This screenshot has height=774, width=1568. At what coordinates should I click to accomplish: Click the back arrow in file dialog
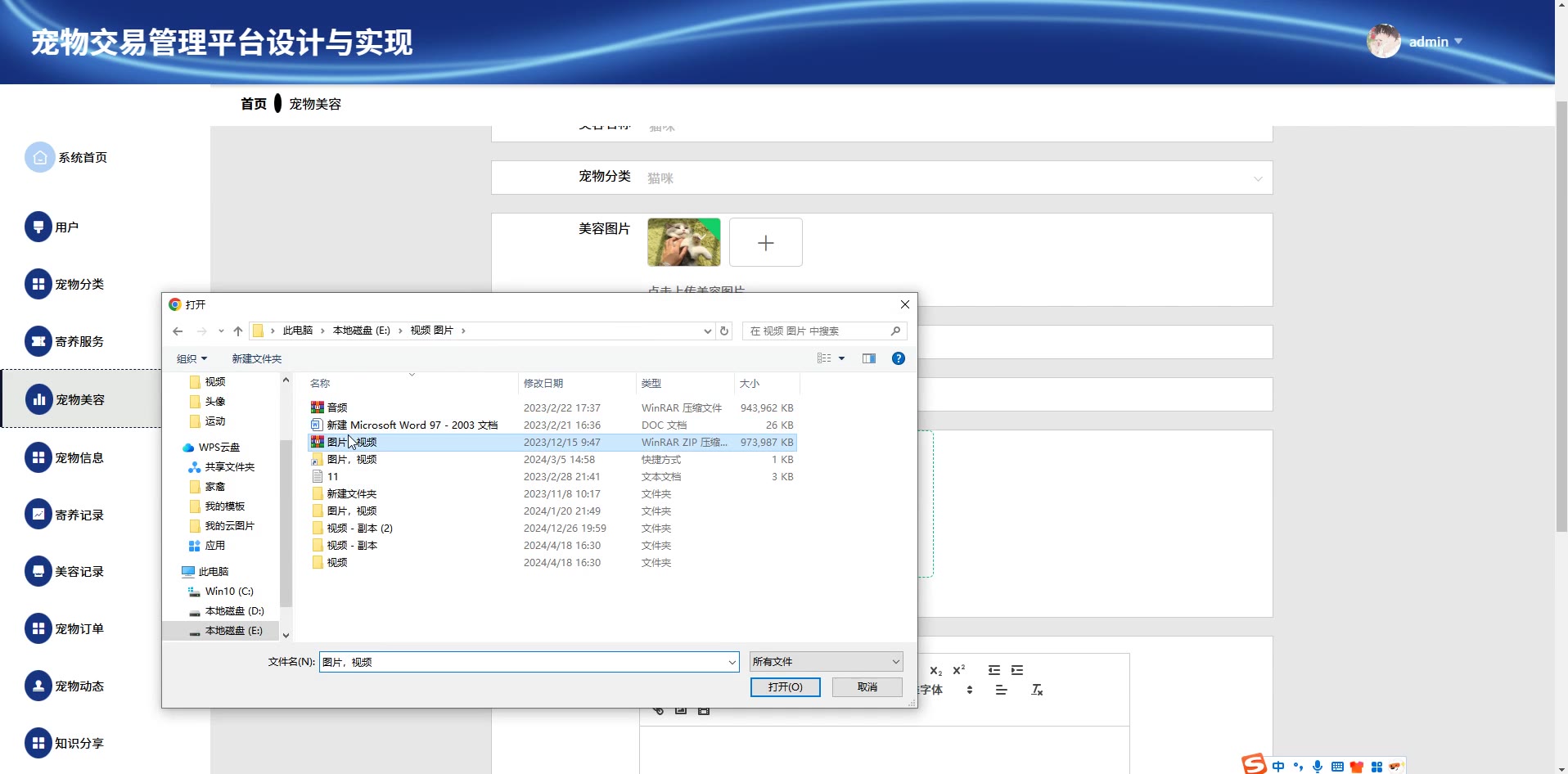[178, 331]
